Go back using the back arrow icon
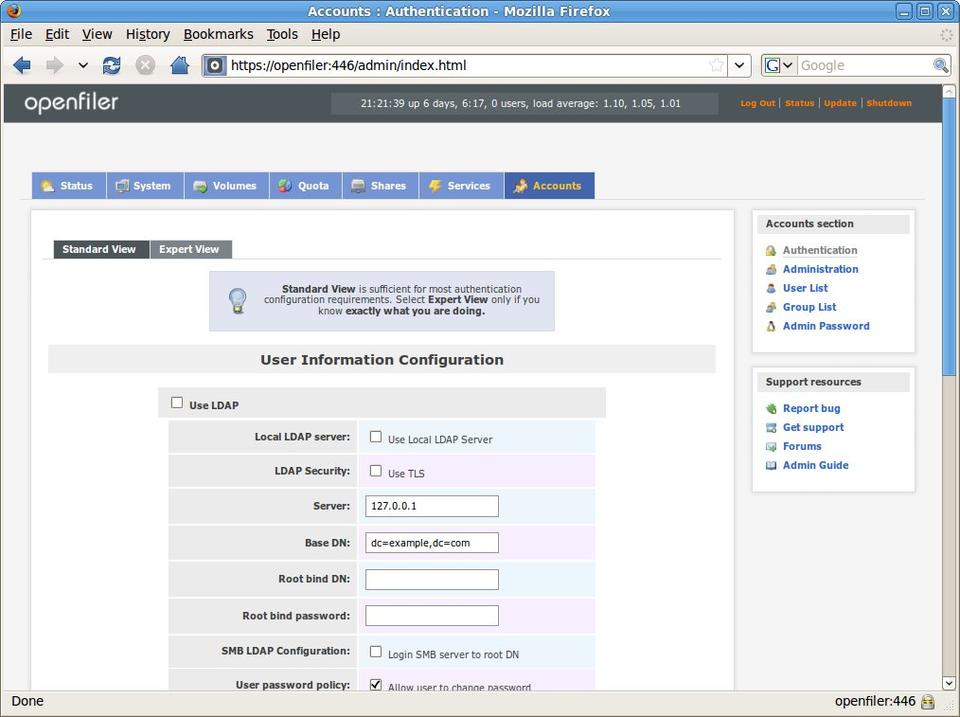This screenshot has height=717, width=960. coord(22,65)
